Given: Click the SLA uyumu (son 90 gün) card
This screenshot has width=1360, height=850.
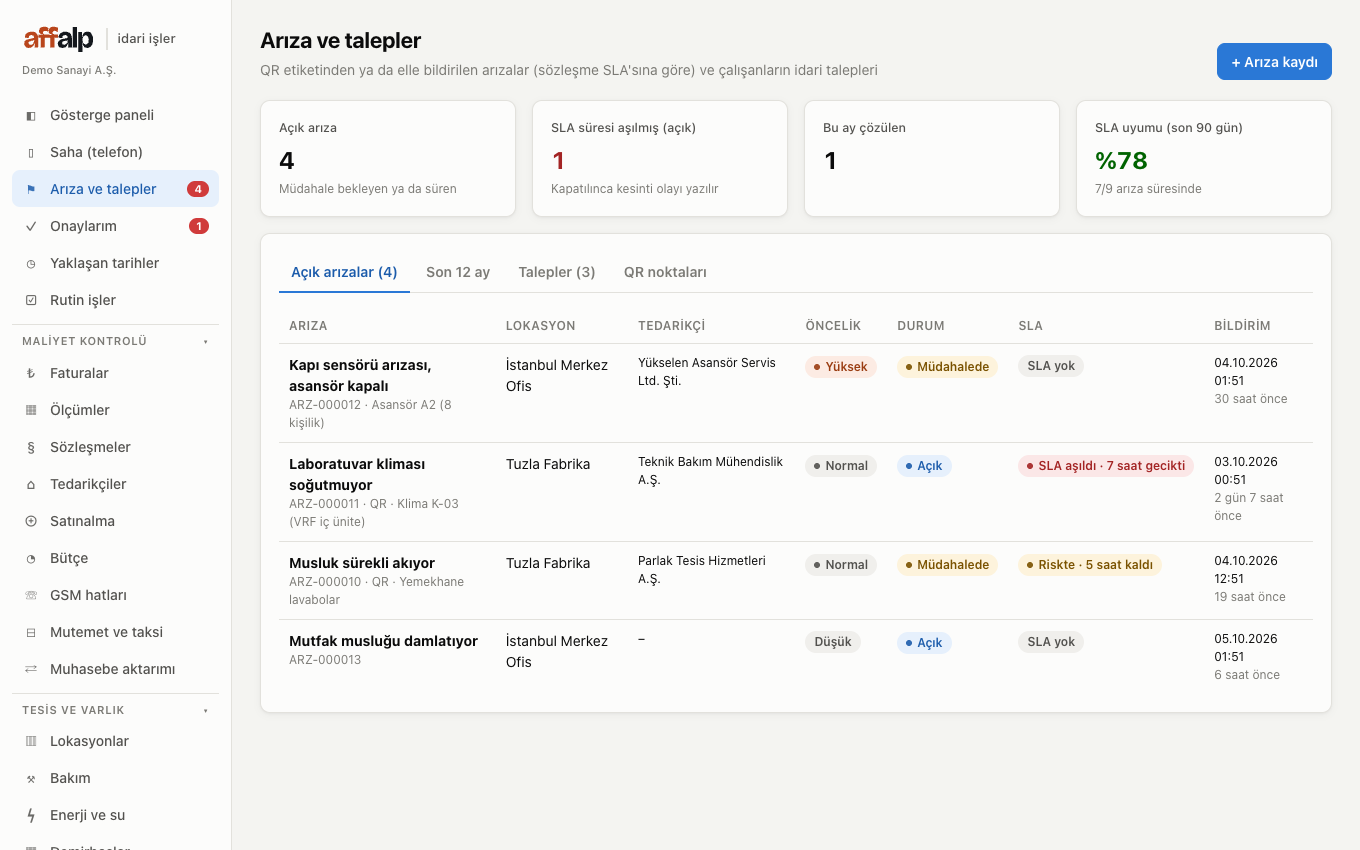Looking at the screenshot, I should [x=1204, y=158].
